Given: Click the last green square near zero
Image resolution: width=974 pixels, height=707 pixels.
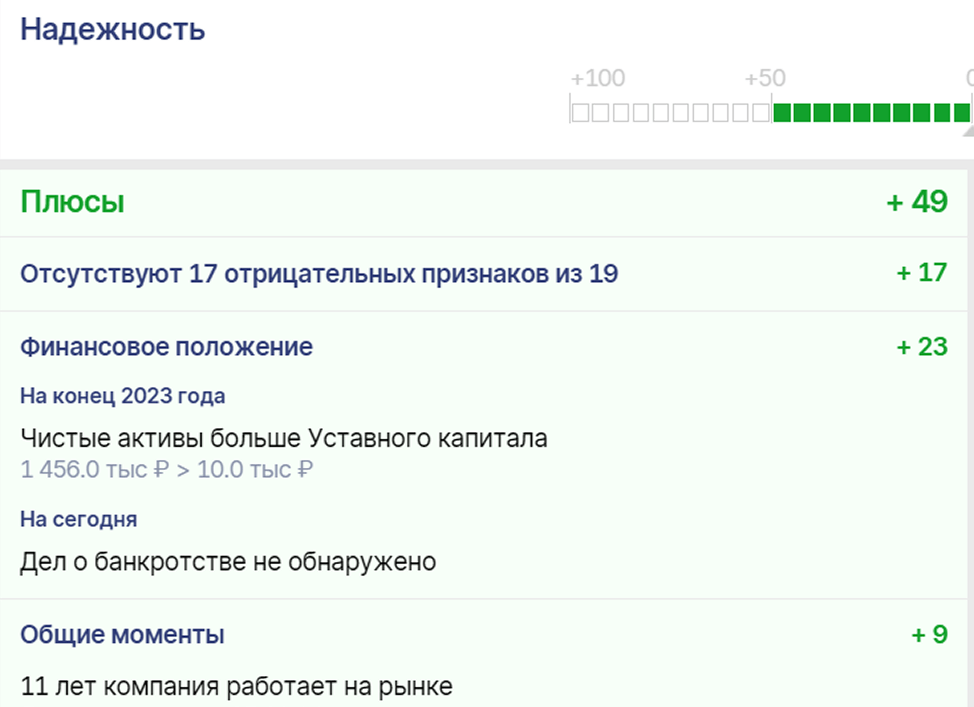Looking at the screenshot, I should 962,112.
